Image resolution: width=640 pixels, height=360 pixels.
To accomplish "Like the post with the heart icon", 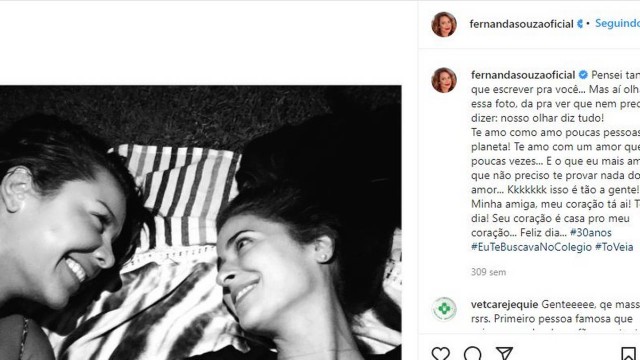I will point(441,353).
